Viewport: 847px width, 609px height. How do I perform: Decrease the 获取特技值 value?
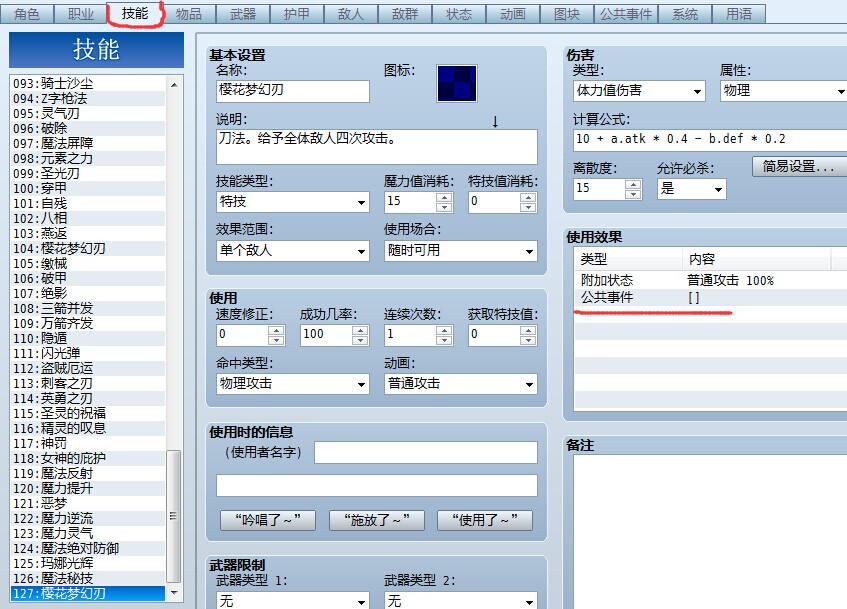[x=528, y=340]
